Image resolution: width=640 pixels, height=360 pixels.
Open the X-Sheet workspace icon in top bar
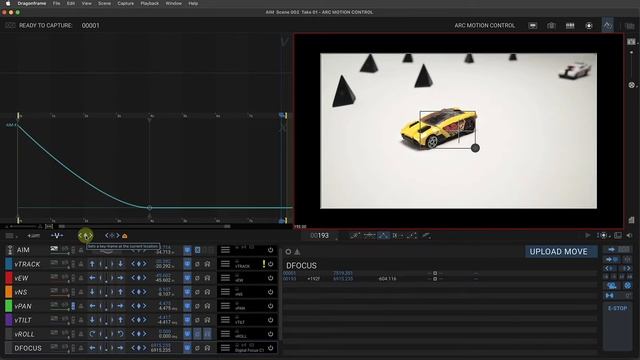click(570, 25)
